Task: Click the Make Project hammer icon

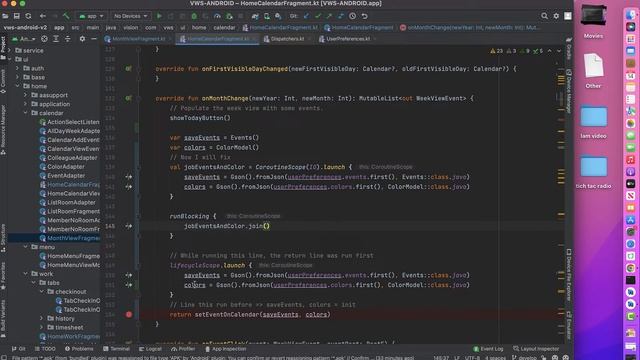Action: coord(66,16)
